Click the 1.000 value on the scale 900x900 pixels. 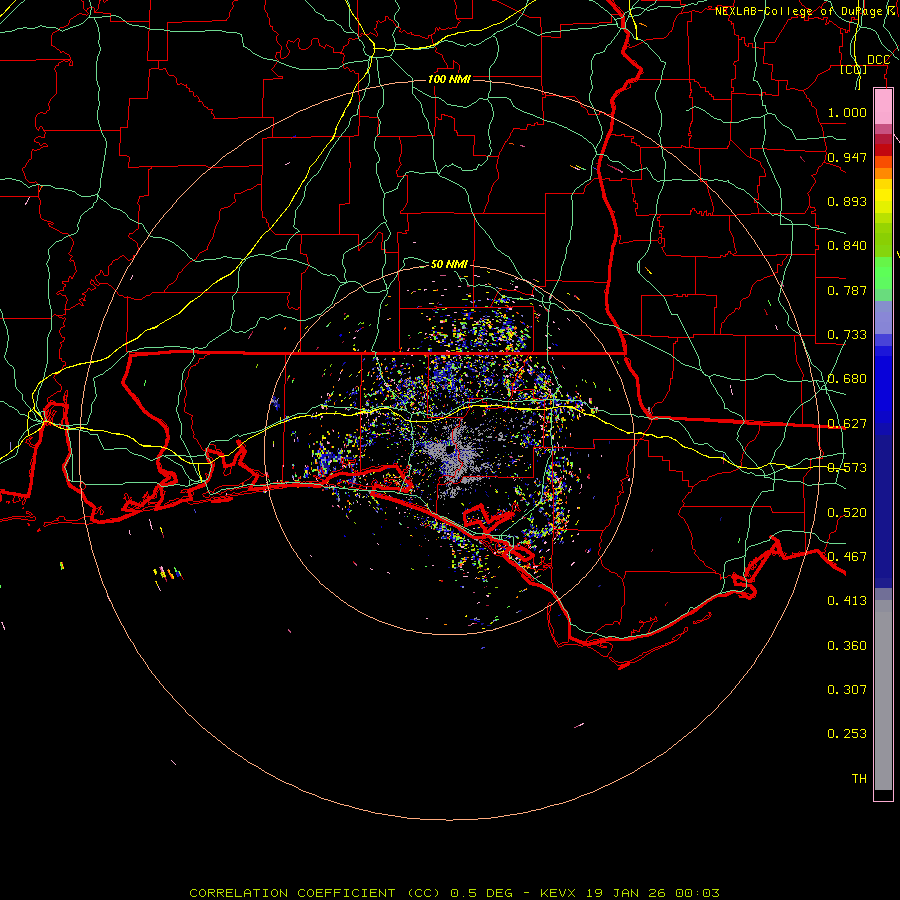tap(847, 112)
